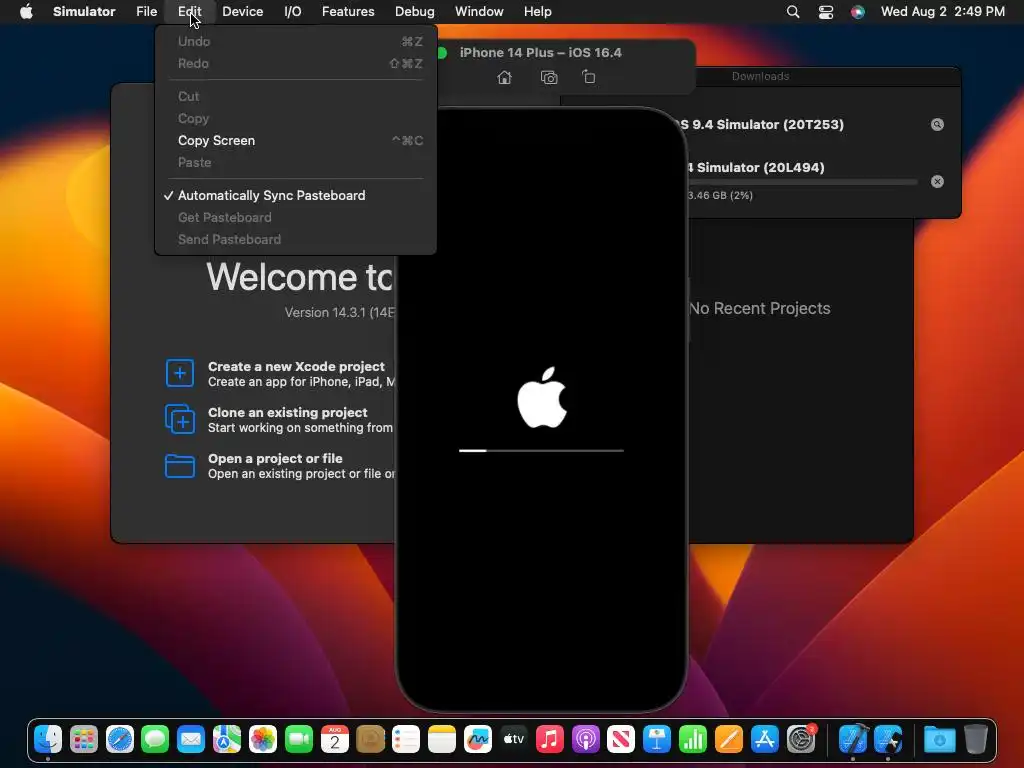Open Finder from the Dock
This screenshot has width=1024, height=768.
48,739
